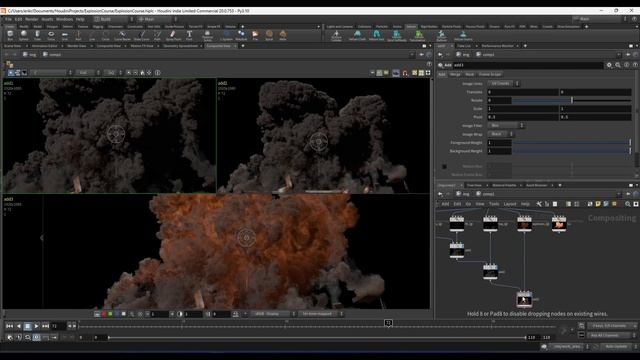Select the Curve Bezier shelf tool
The width and height of the screenshot is (640, 360).
tap(122, 35)
